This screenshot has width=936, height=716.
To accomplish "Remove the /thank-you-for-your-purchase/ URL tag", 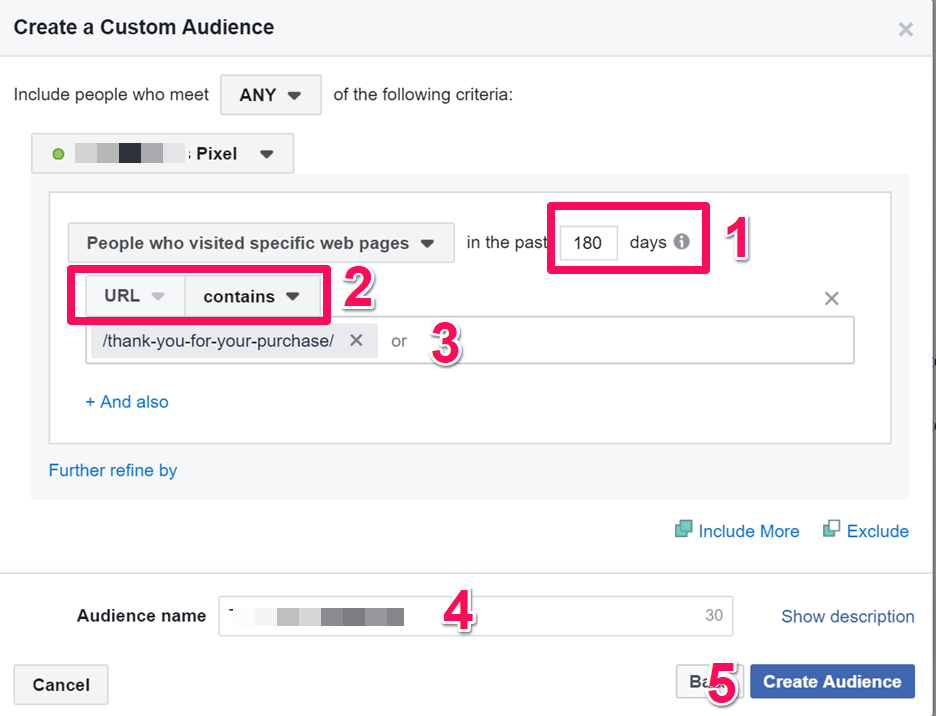I will coord(357,340).
